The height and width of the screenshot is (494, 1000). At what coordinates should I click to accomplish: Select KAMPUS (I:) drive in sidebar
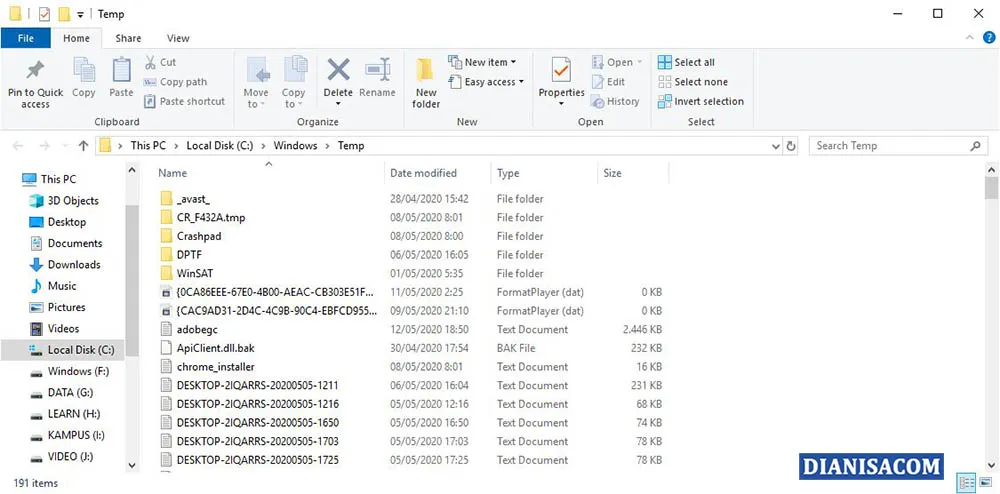coord(67,435)
